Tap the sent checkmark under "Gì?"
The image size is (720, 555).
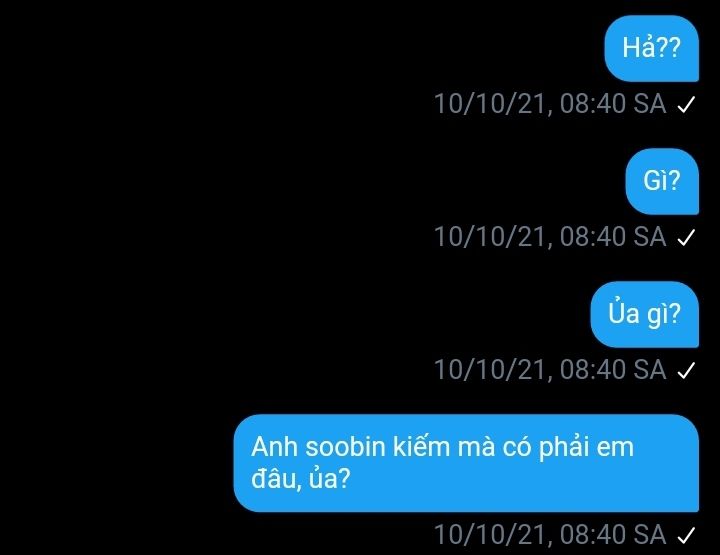click(x=686, y=238)
